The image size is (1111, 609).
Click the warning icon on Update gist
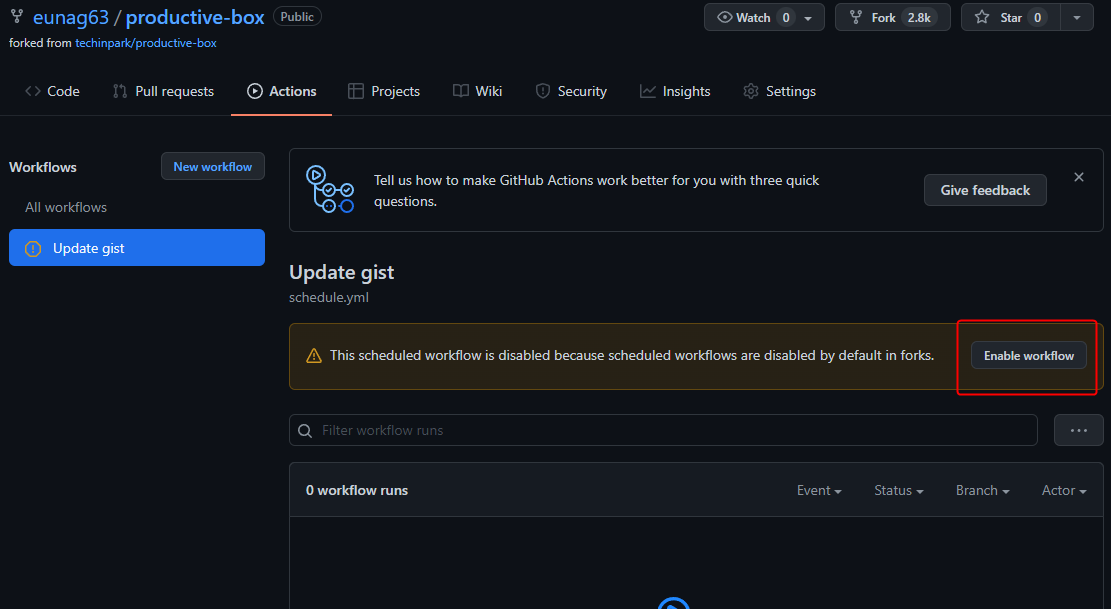(33, 249)
